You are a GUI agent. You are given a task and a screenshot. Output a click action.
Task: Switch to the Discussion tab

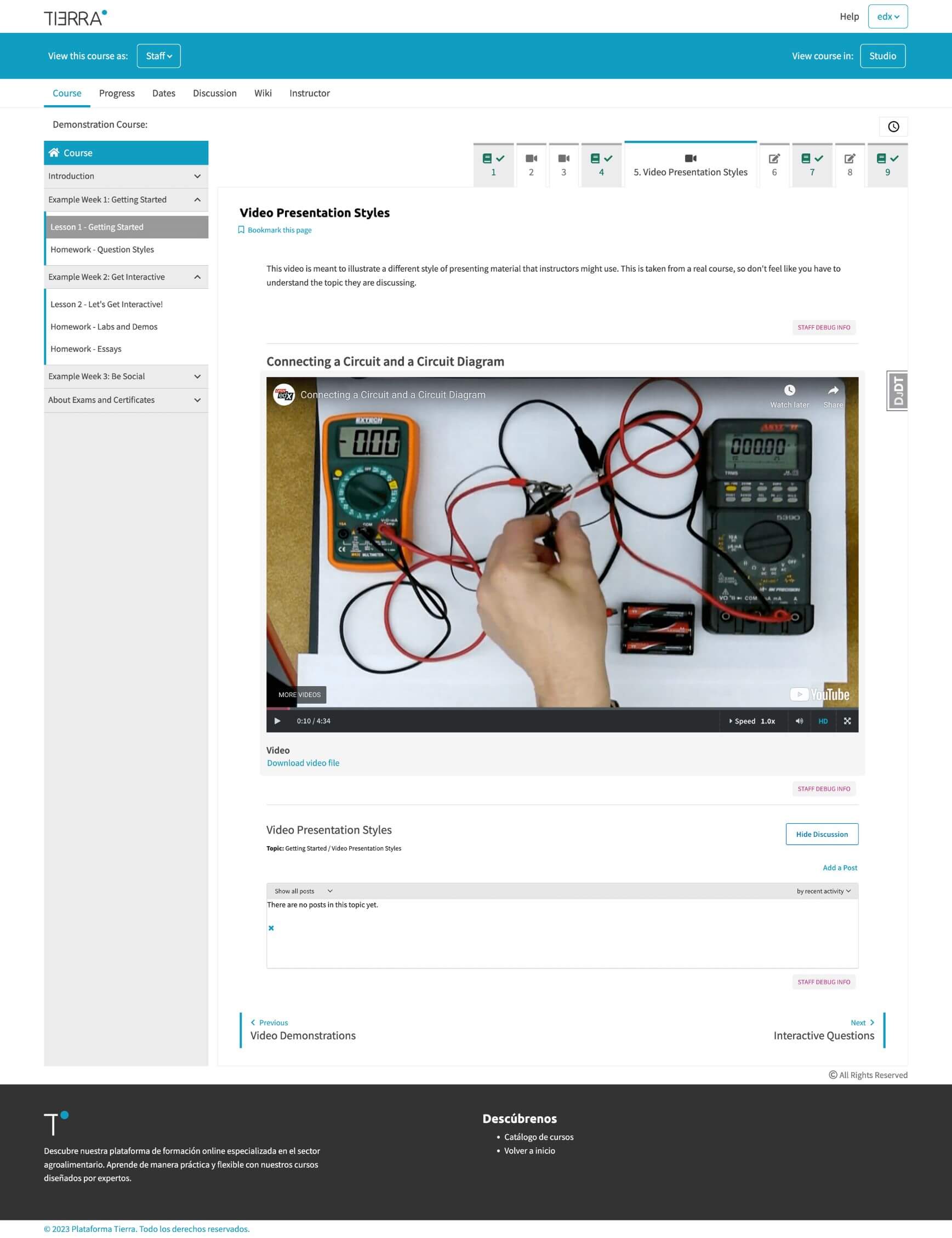coord(215,93)
